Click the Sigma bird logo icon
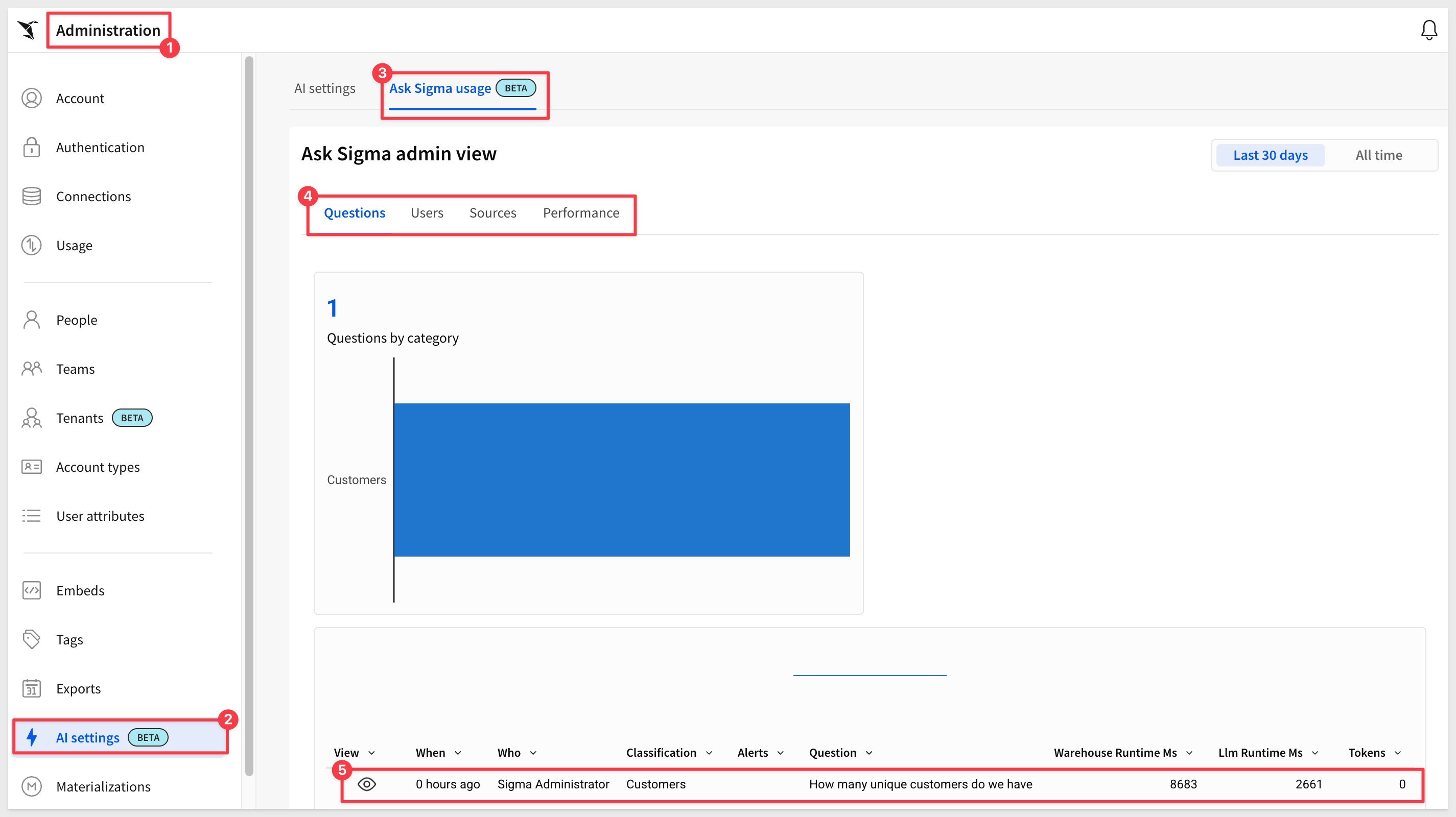This screenshot has width=1456, height=817. click(x=27, y=30)
